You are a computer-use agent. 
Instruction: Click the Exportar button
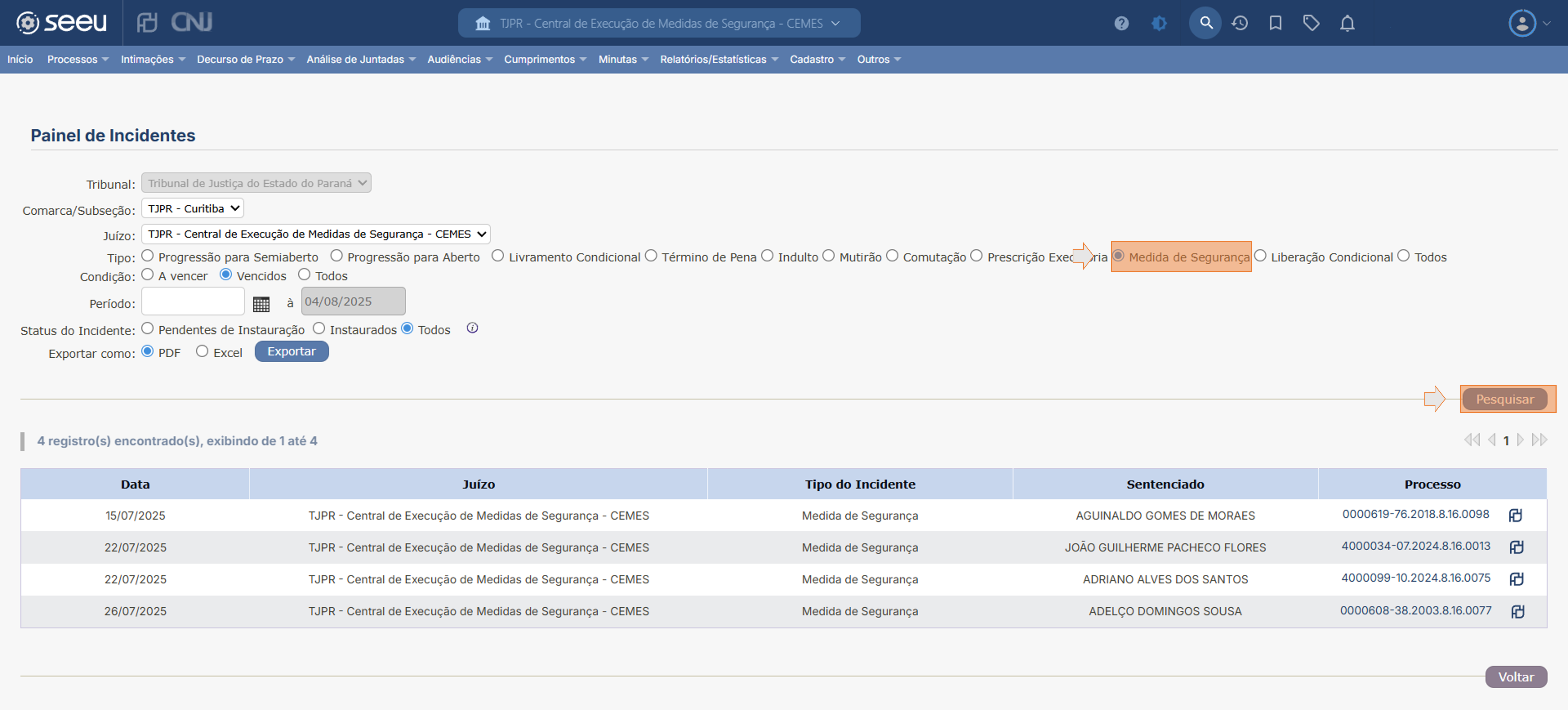click(x=292, y=351)
